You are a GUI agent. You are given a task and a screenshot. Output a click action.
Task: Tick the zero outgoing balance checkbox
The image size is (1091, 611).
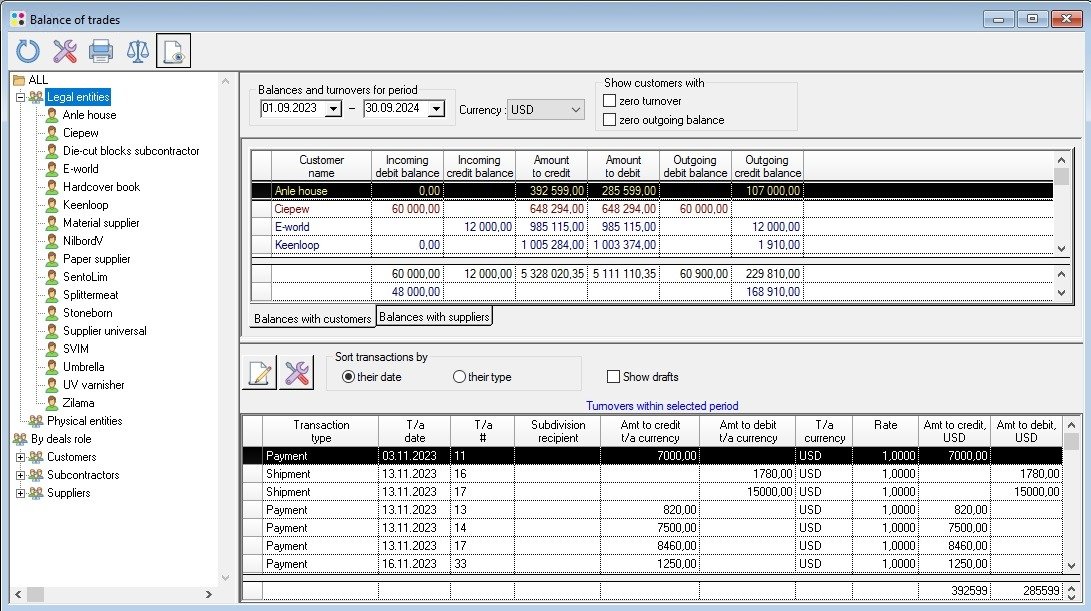(609, 120)
